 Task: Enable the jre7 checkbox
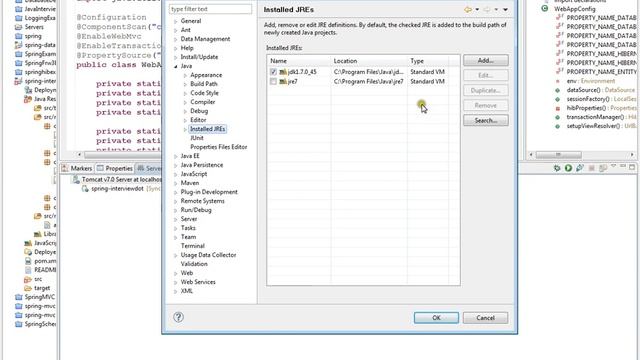[273, 82]
